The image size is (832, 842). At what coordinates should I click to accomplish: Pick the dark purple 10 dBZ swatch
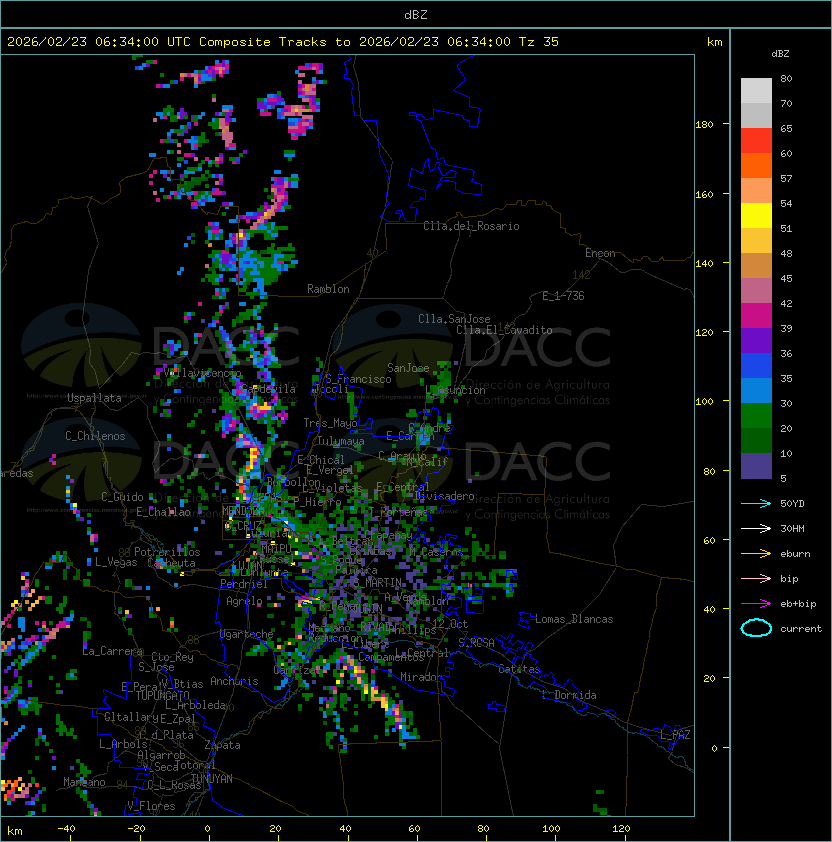click(756, 465)
